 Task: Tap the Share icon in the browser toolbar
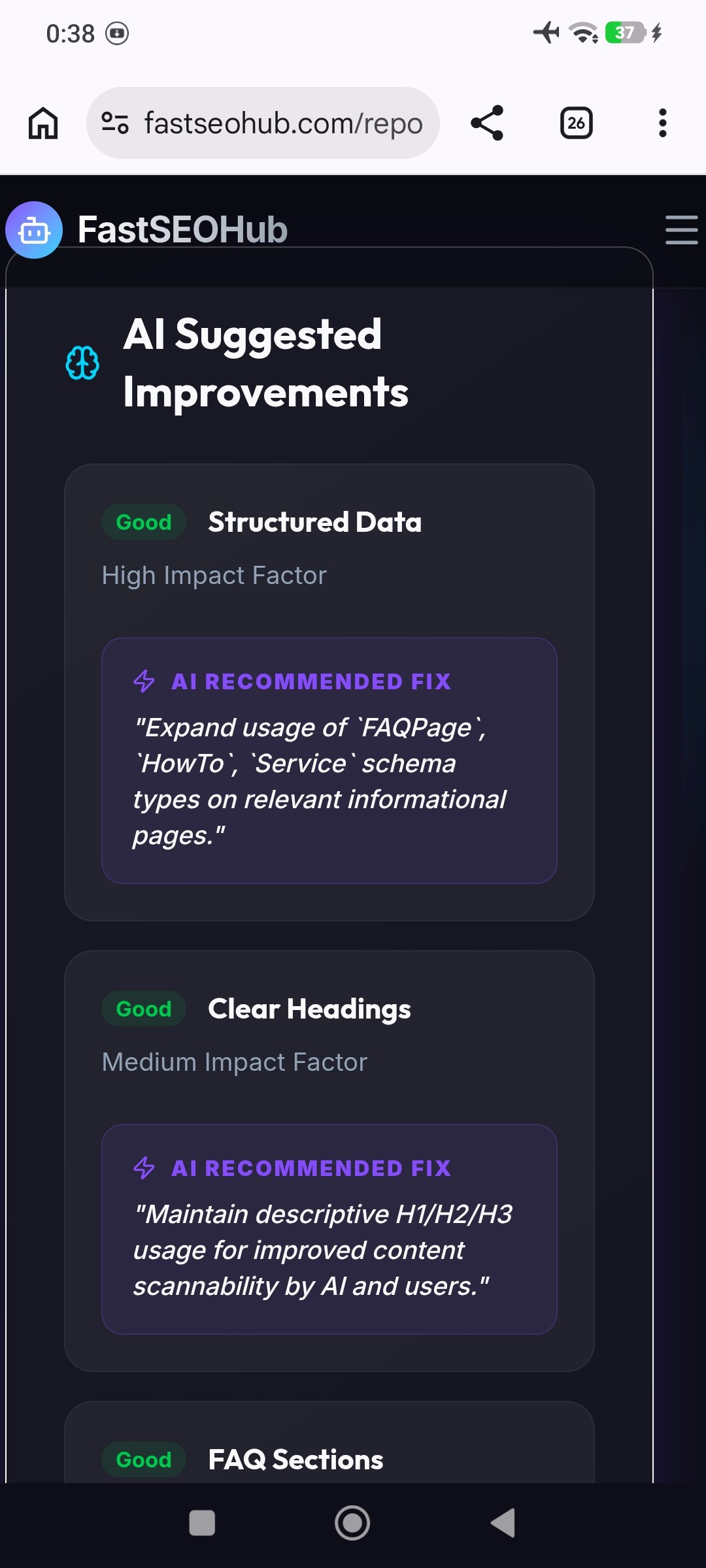488,122
